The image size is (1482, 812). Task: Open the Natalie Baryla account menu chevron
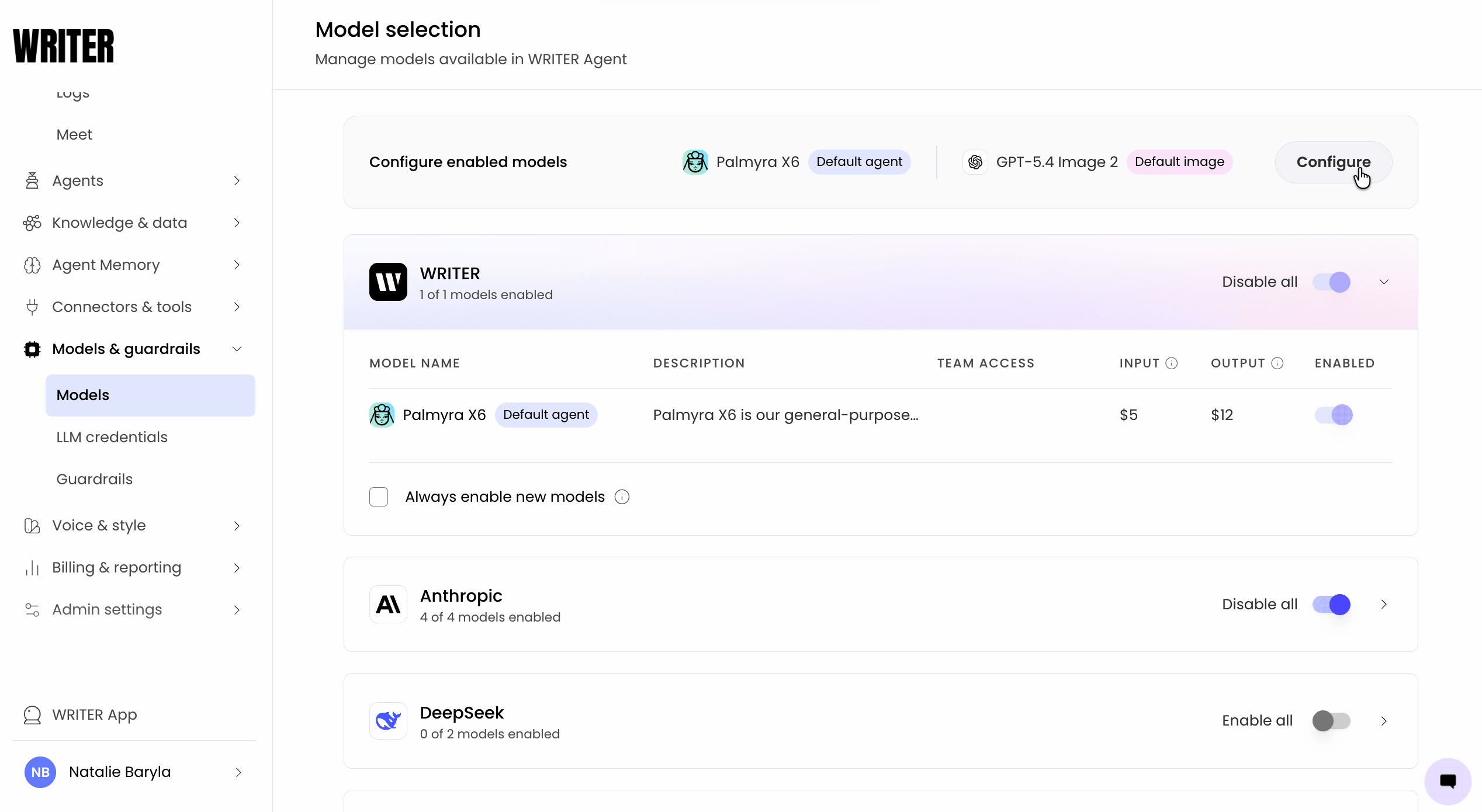(x=238, y=772)
